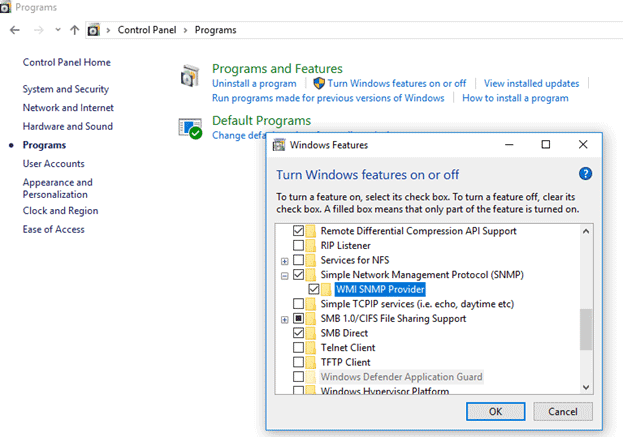Select Simple TCPIP services list item text
Image resolution: width=623 pixels, height=437 pixels.
point(417,304)
